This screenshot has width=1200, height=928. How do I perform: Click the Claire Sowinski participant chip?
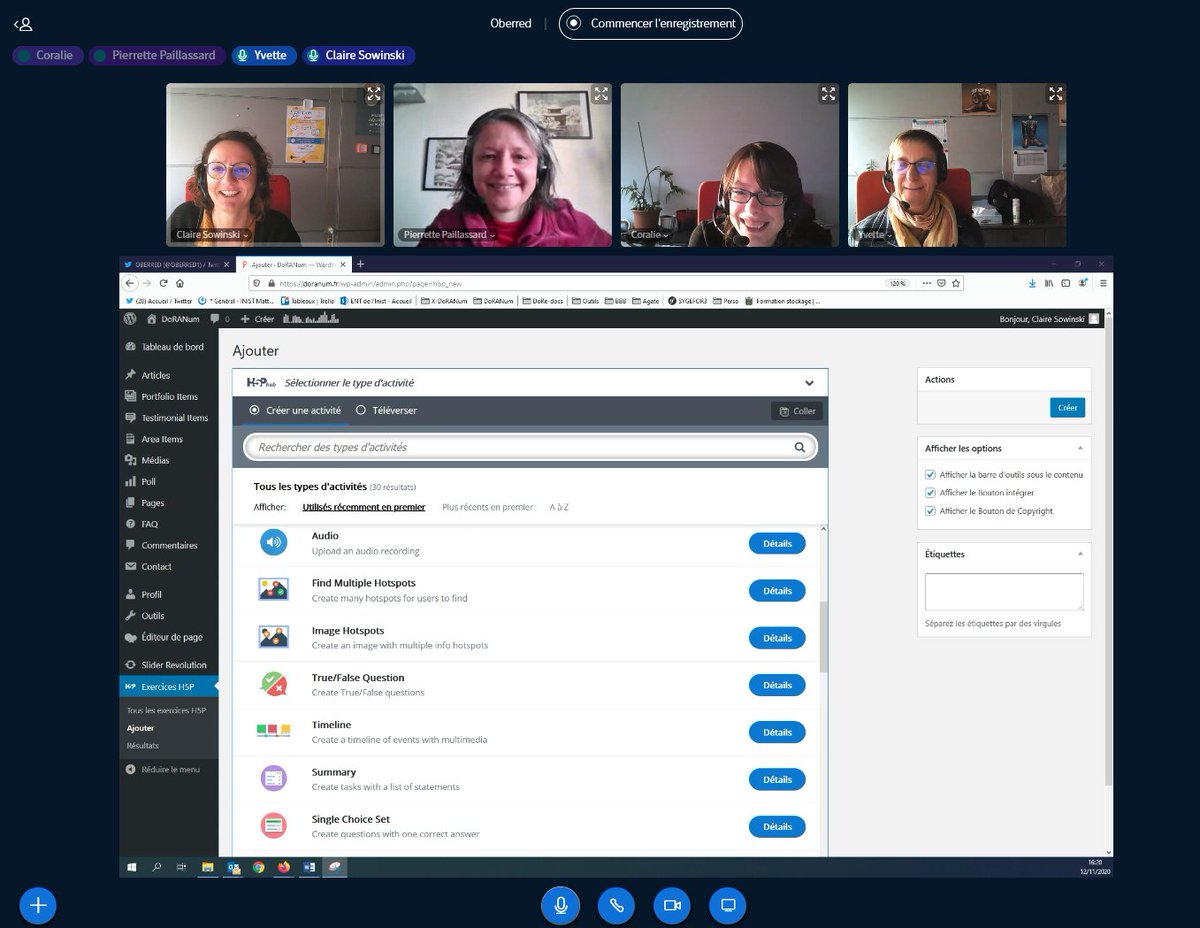(x=359, y=55)
